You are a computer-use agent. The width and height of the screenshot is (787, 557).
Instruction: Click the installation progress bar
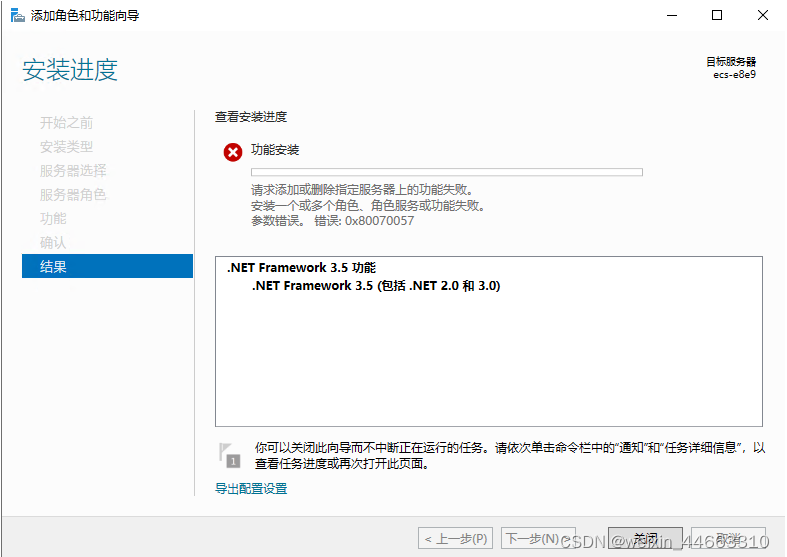446,172
